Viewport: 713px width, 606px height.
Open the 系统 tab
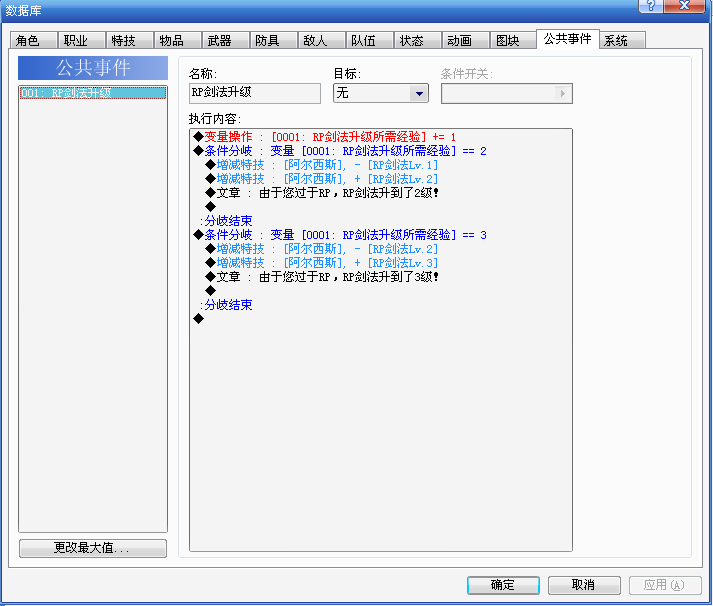622,40
